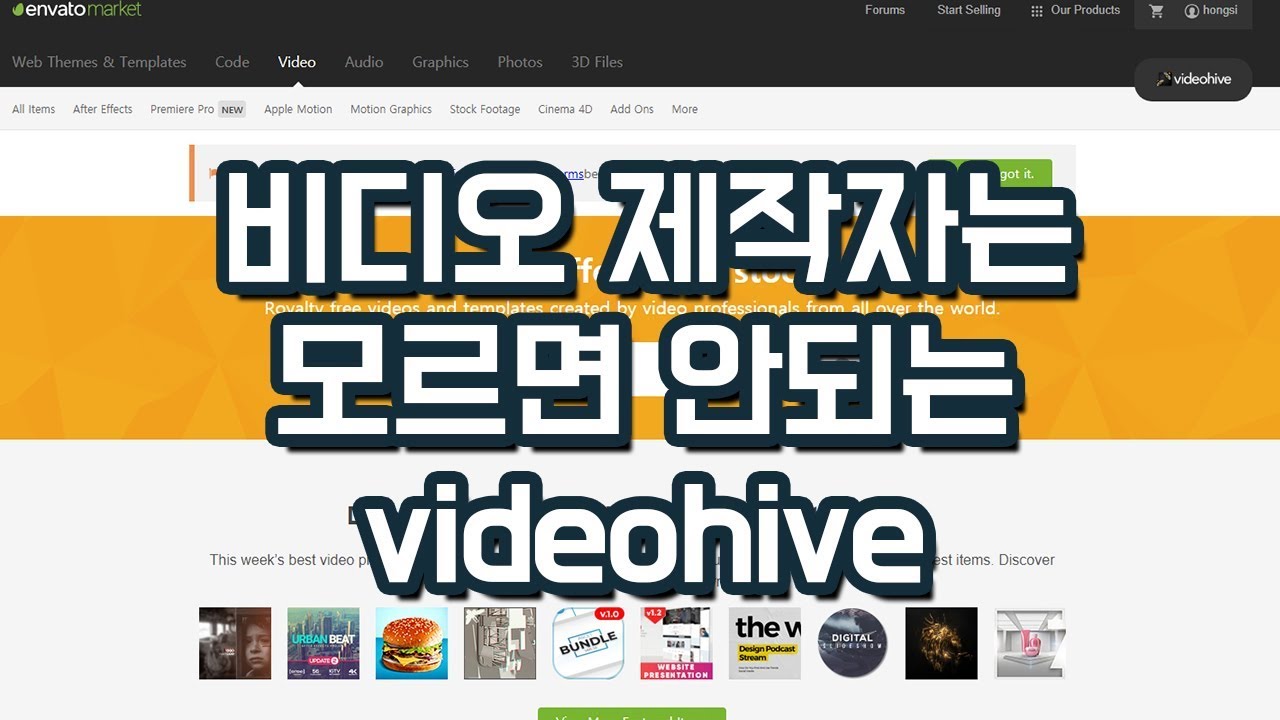Open the Bundle v1.0 thumbnail
The width and height of the screenshot is (1280, 720).
588,643
